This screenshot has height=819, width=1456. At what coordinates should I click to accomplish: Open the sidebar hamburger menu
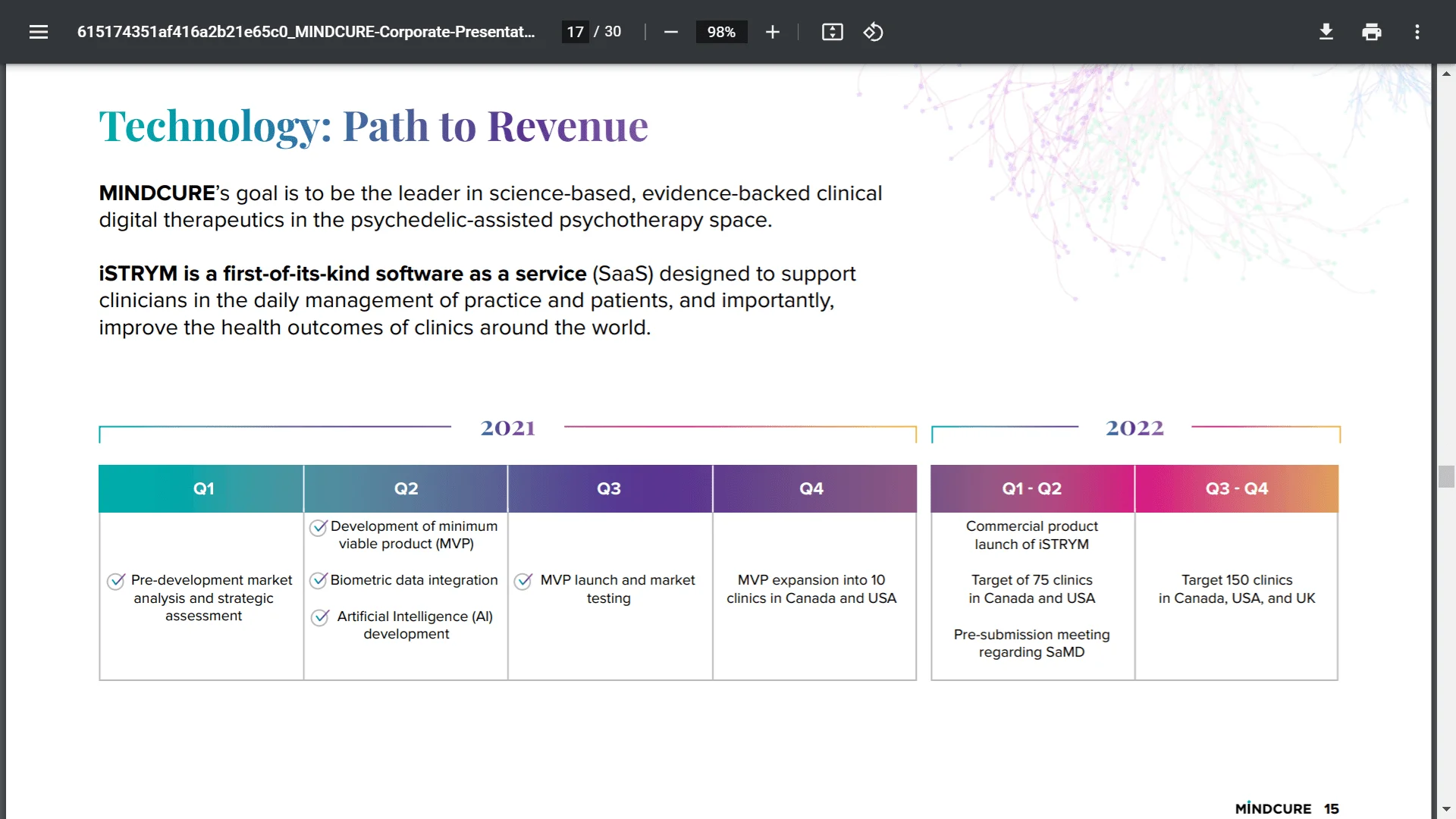(39, 32)
